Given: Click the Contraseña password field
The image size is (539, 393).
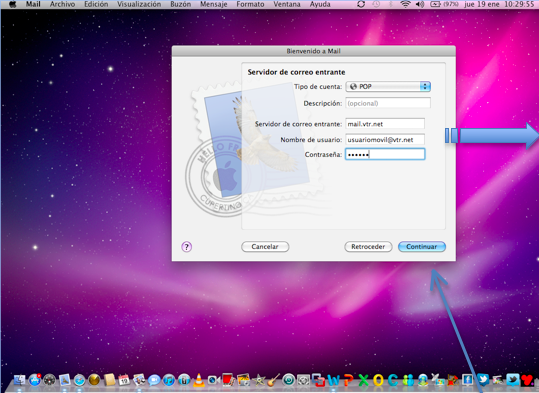Looking at the screenshot, I should tap(385, 154).
